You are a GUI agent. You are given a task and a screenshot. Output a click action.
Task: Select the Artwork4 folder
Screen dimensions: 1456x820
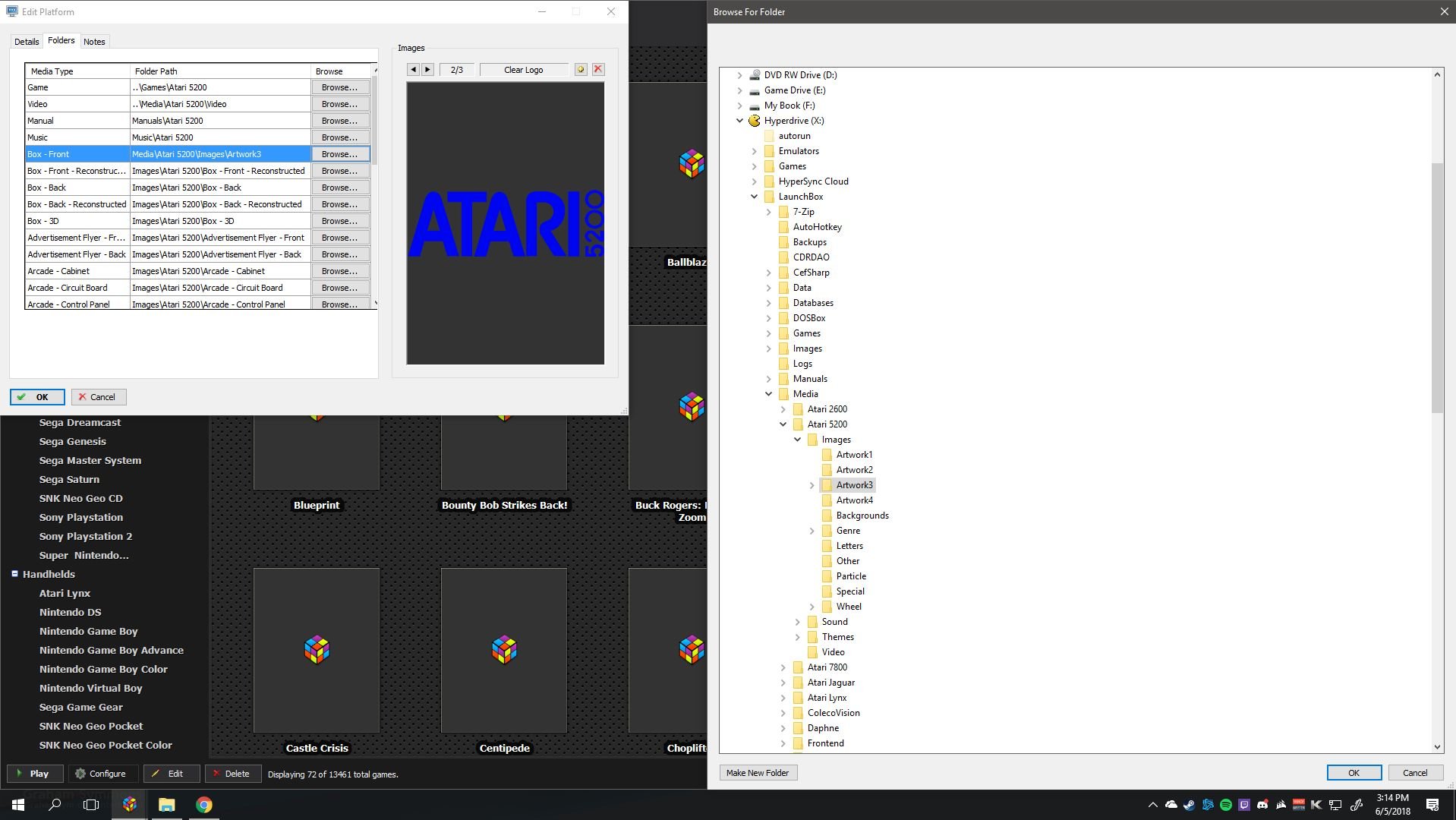coord(854,500)
